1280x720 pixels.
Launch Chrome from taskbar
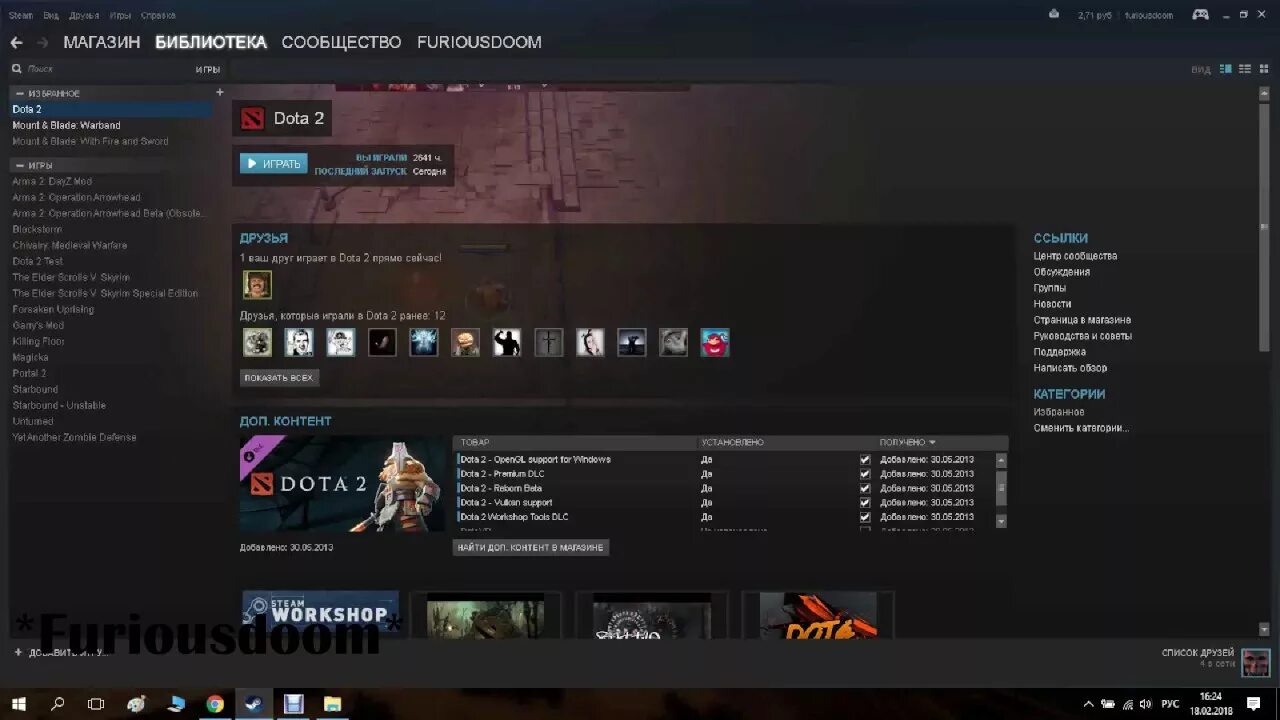215,704
